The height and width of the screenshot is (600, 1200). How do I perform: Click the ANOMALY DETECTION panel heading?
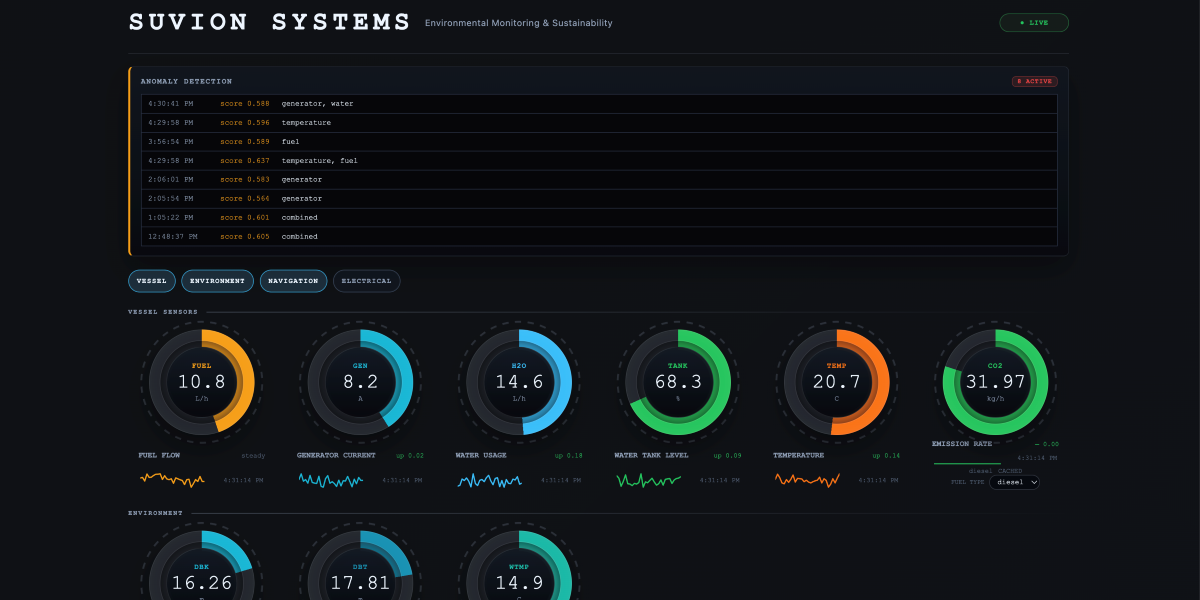pyautogui.click(x=186, y=81)
